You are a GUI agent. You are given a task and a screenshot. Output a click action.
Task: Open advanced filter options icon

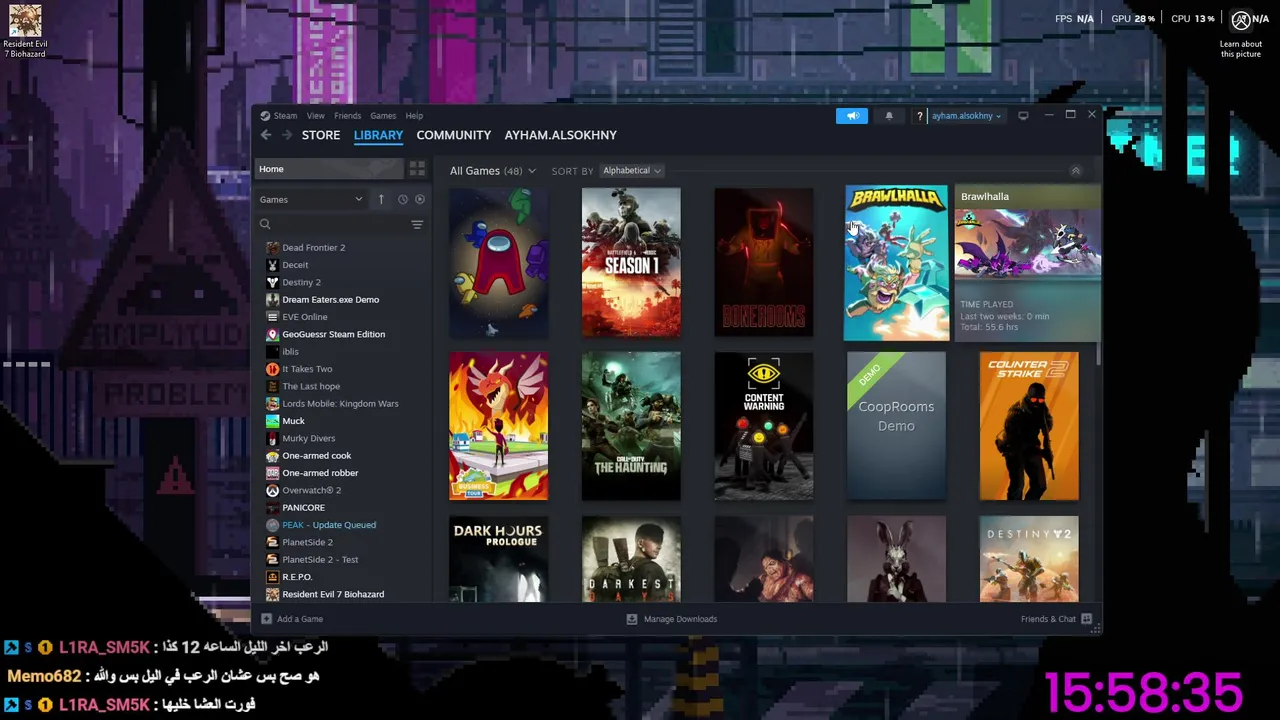(417, 224)
